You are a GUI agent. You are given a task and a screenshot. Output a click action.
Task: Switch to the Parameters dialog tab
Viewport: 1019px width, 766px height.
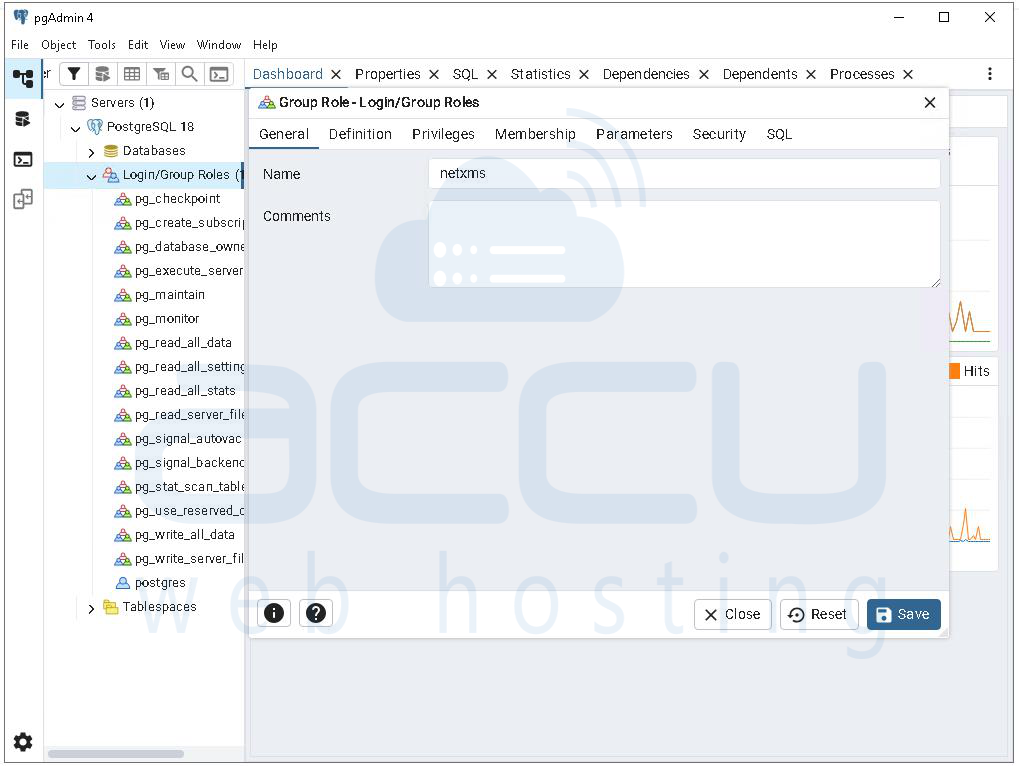[x=634, y=134]
